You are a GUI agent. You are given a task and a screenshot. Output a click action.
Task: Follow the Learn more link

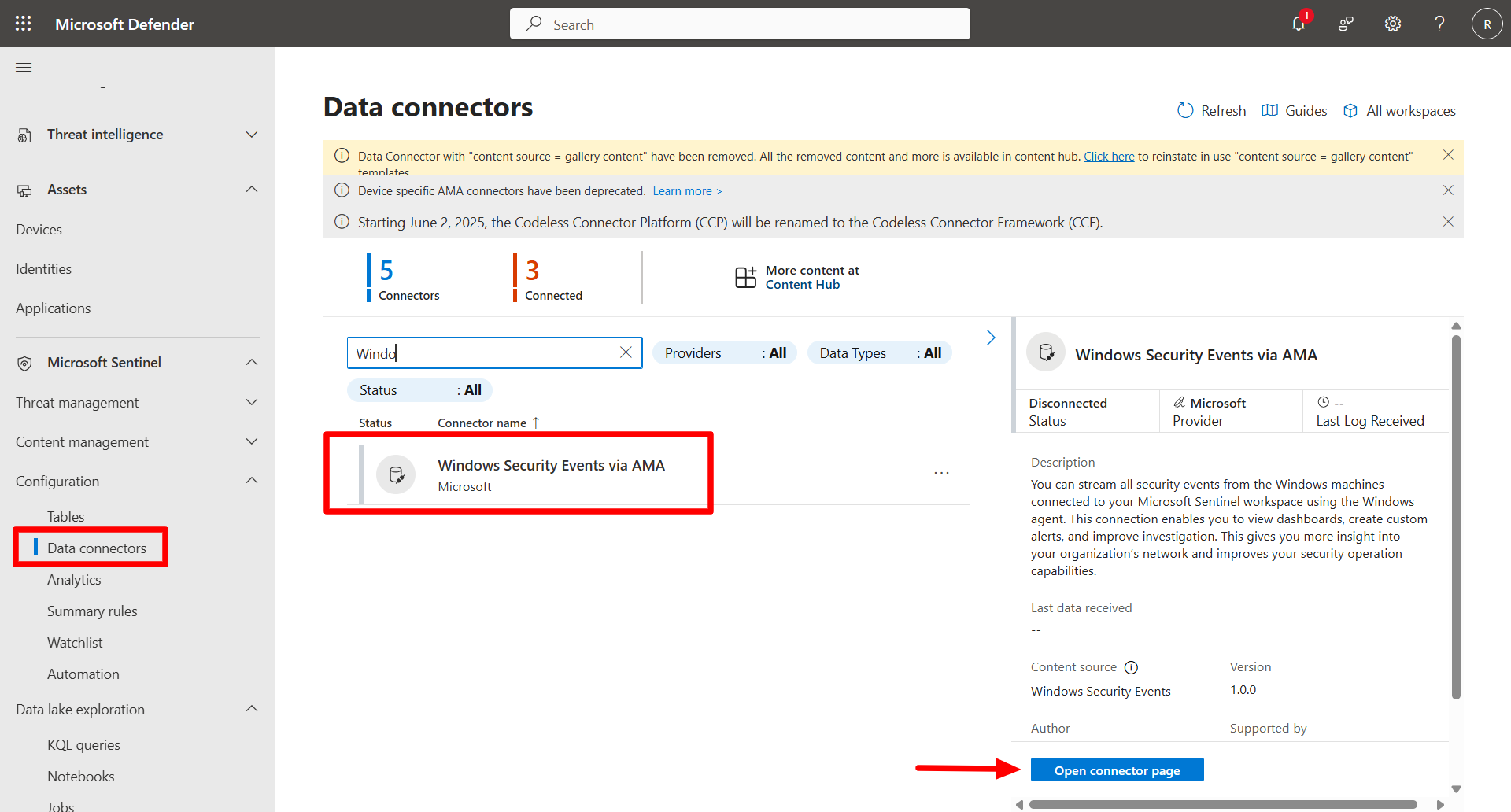pos(687,191)
